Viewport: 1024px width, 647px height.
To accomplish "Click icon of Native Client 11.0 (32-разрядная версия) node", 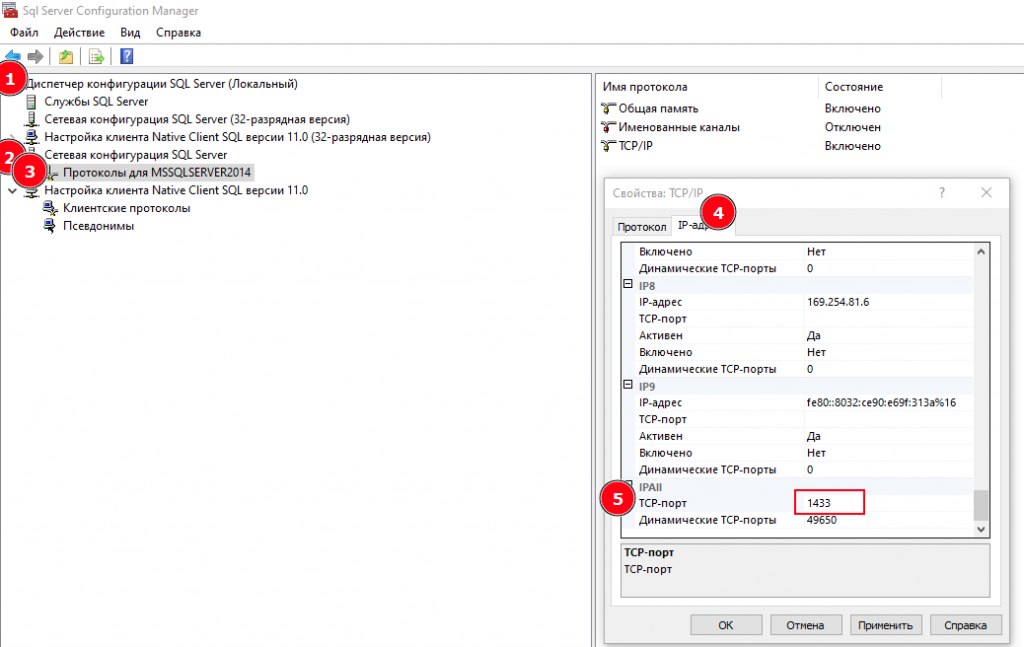I will pyautogui.click(x=31, y=137).
